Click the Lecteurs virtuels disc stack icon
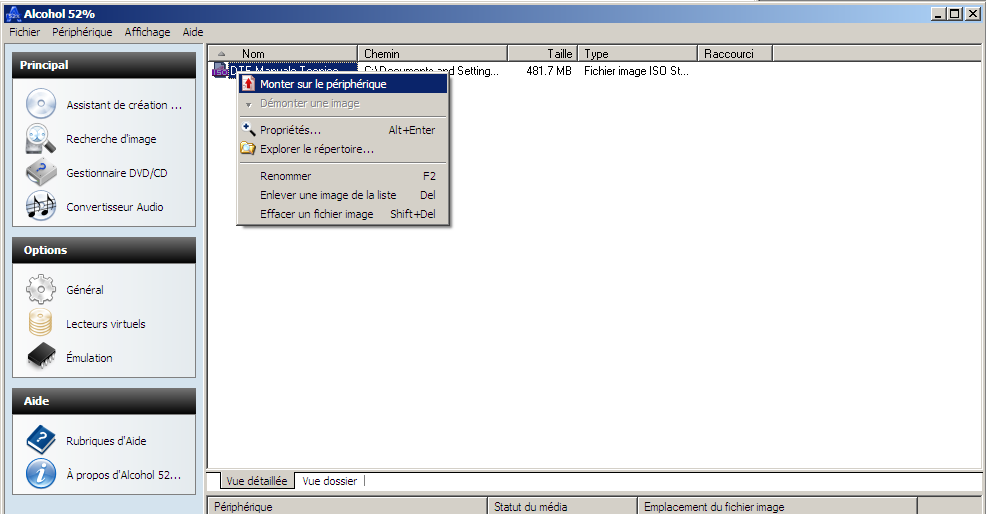986x514 pixels. (41, 323)
